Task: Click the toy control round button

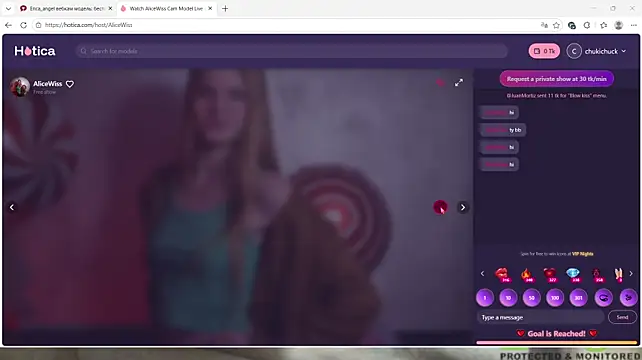Action: pos(604,298)
